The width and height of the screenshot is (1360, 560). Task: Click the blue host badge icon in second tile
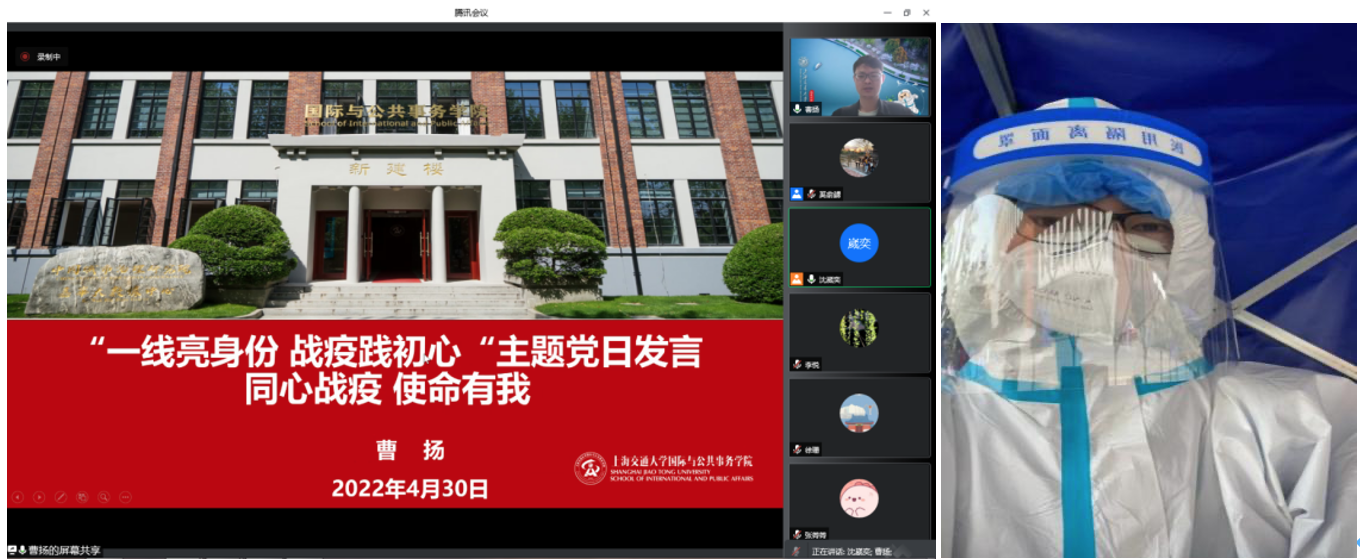click(x=796, y=194)
